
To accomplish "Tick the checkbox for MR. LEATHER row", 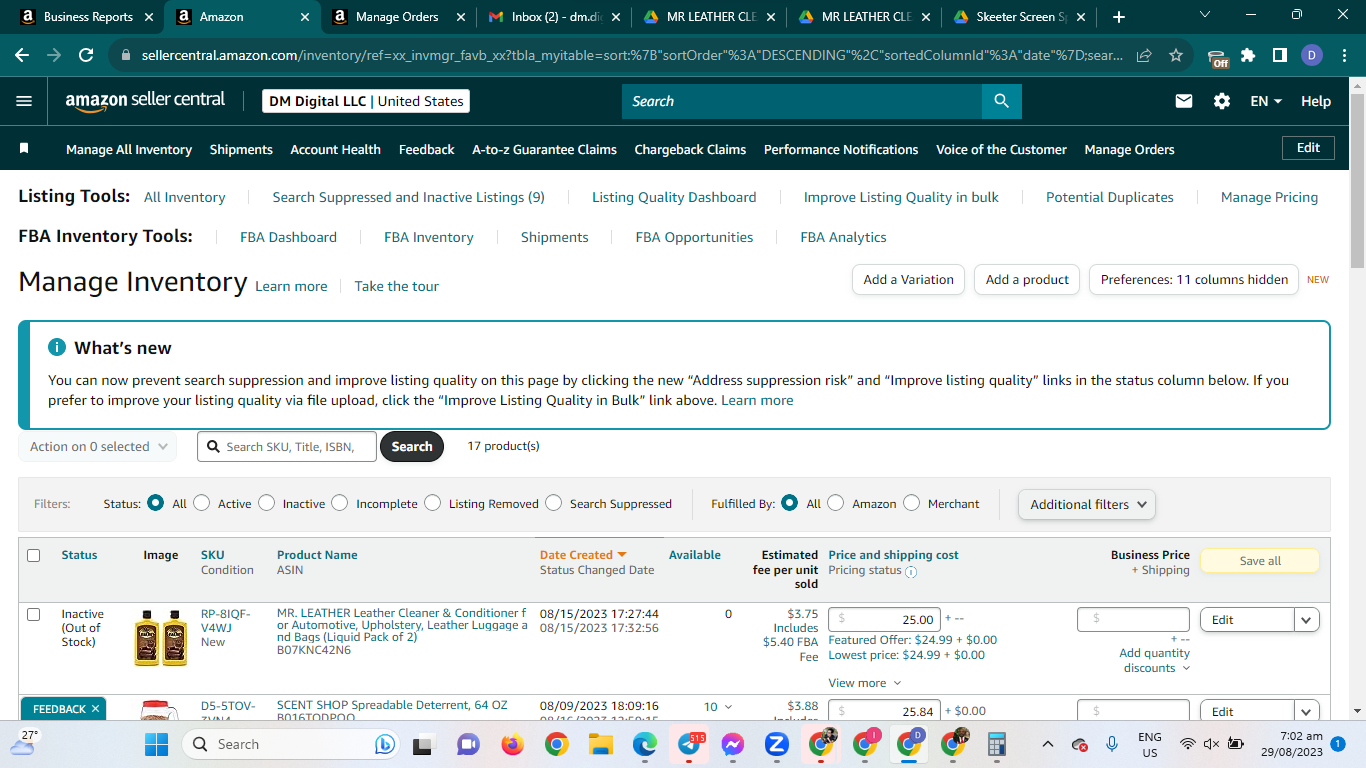I will click(x=33, y=614).
